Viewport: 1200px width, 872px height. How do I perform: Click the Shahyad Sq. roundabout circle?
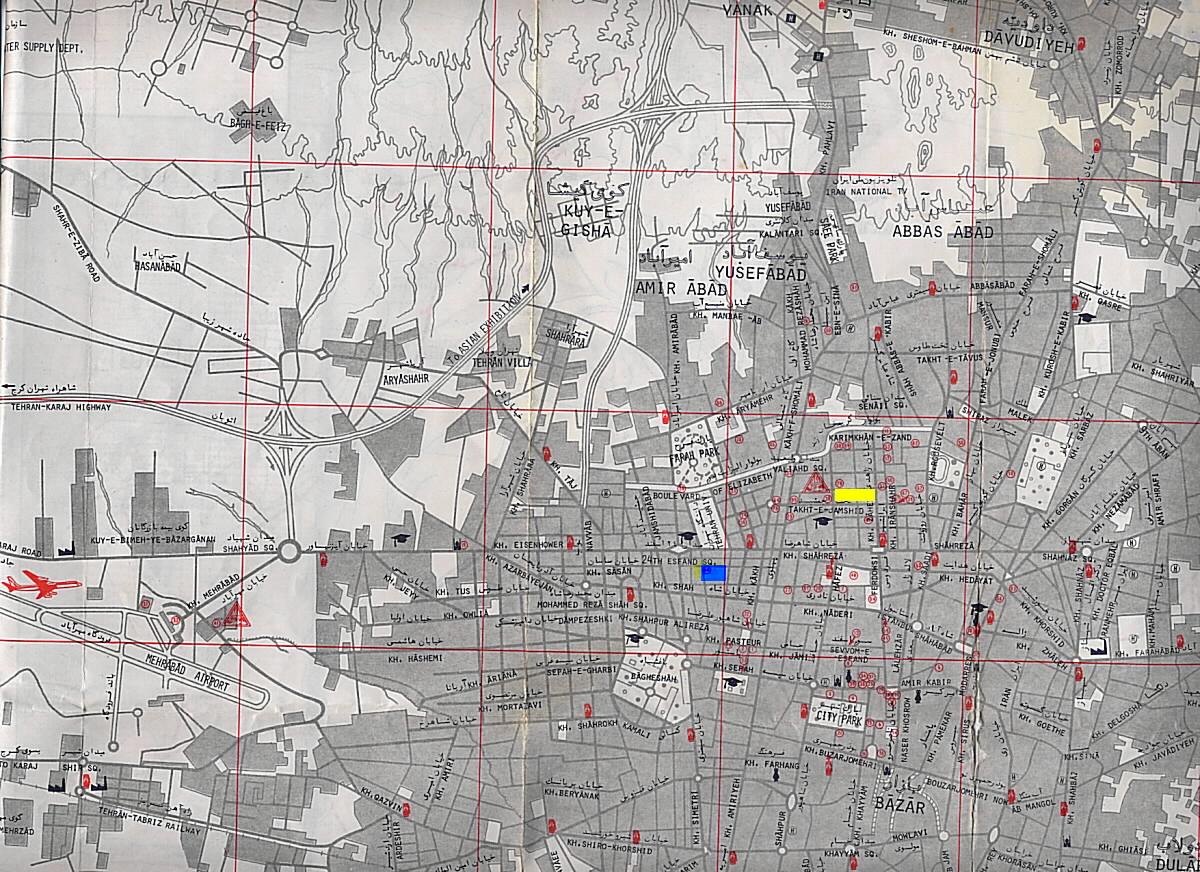[289, 551]
